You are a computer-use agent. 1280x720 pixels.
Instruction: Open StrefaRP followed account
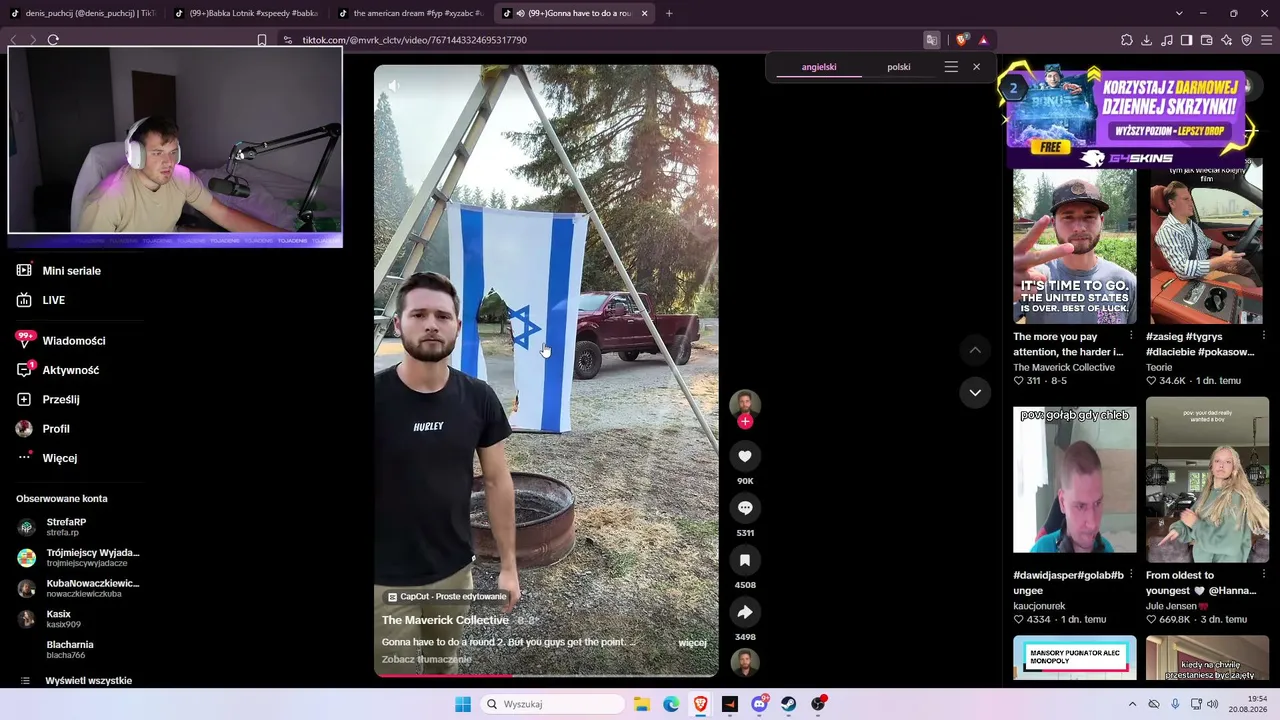(65, 527)
